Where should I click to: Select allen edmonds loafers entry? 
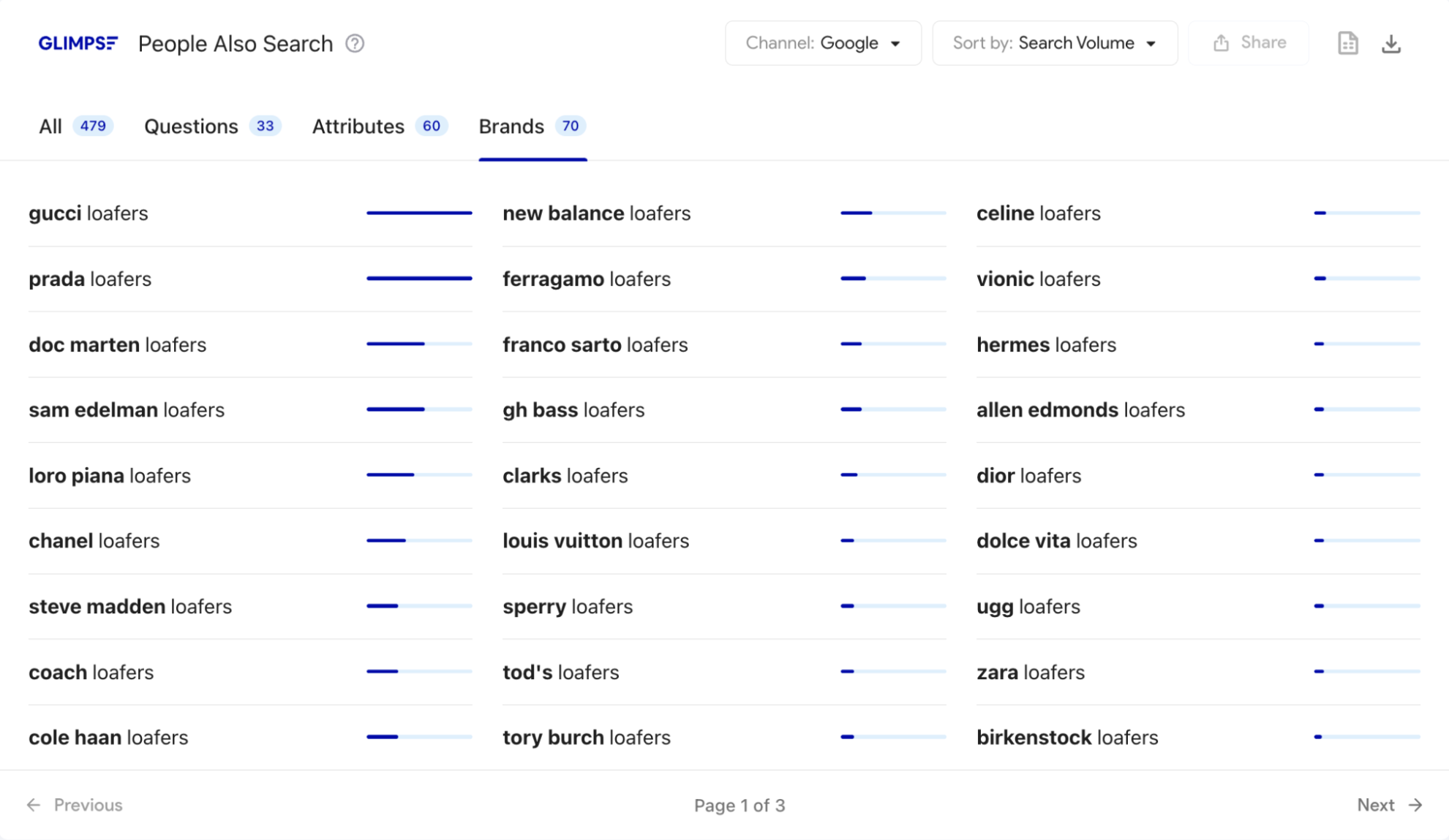point(1198,410)
